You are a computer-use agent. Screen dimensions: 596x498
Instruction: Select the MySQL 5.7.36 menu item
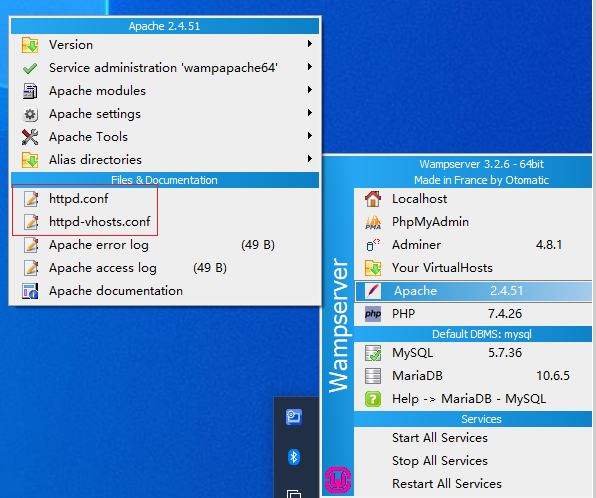[473, 353]
